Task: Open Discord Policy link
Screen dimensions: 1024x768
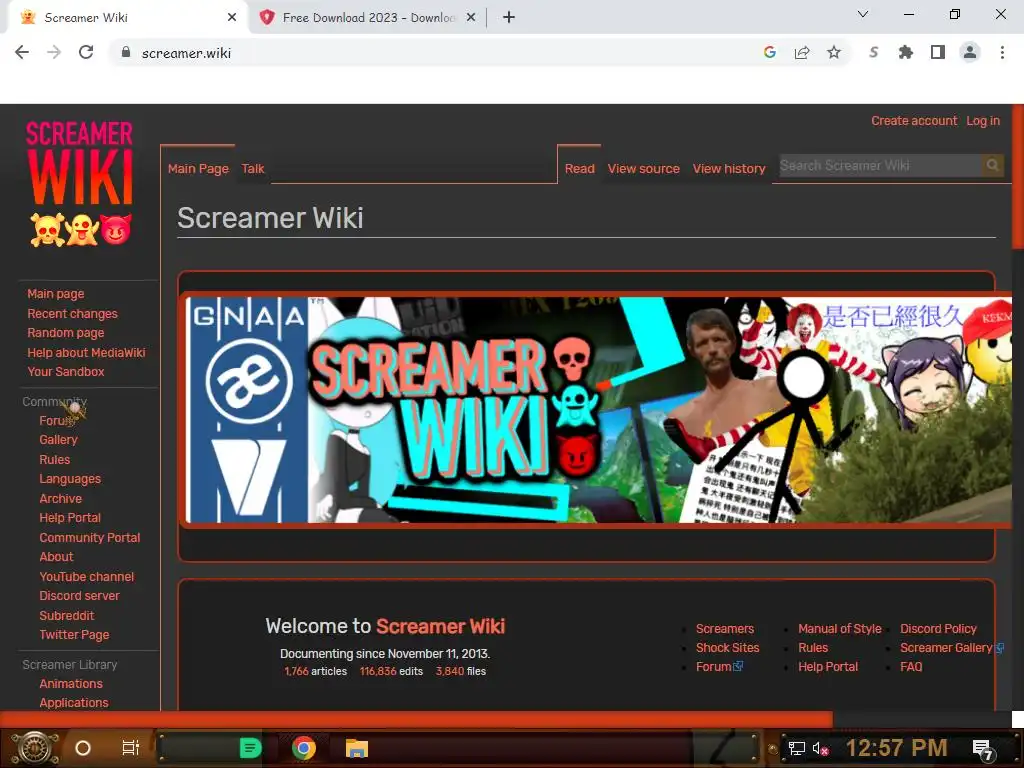Action: (938, 629)
